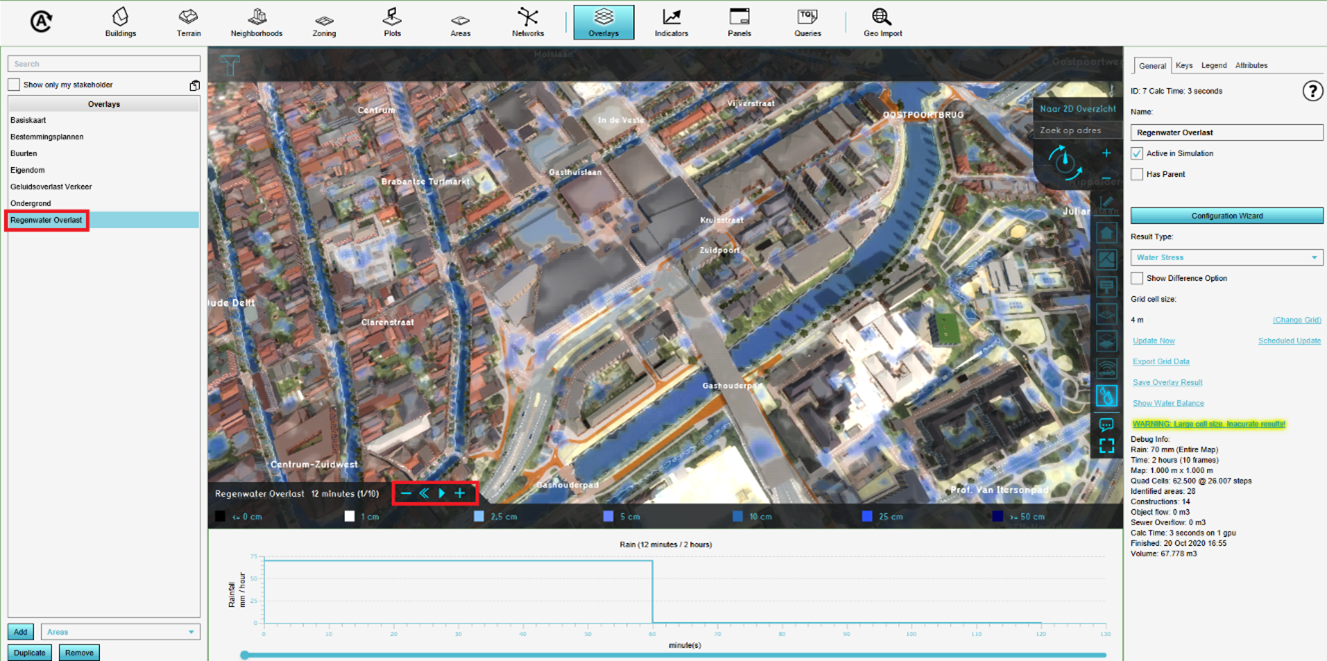Click the Show Water Balance link
Viewport: 1327px width, 661px height.
point(1168,403)
